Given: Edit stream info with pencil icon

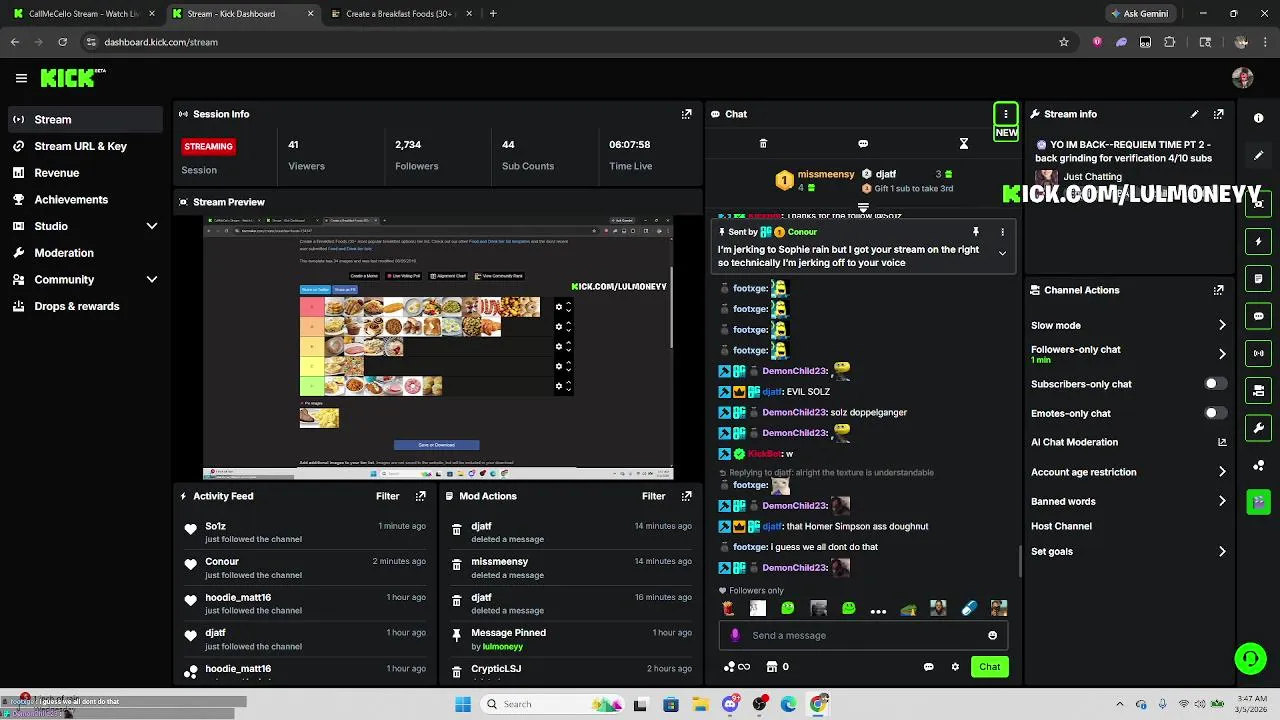Looking at the screenshot, I should click(x=1194, y=114).
